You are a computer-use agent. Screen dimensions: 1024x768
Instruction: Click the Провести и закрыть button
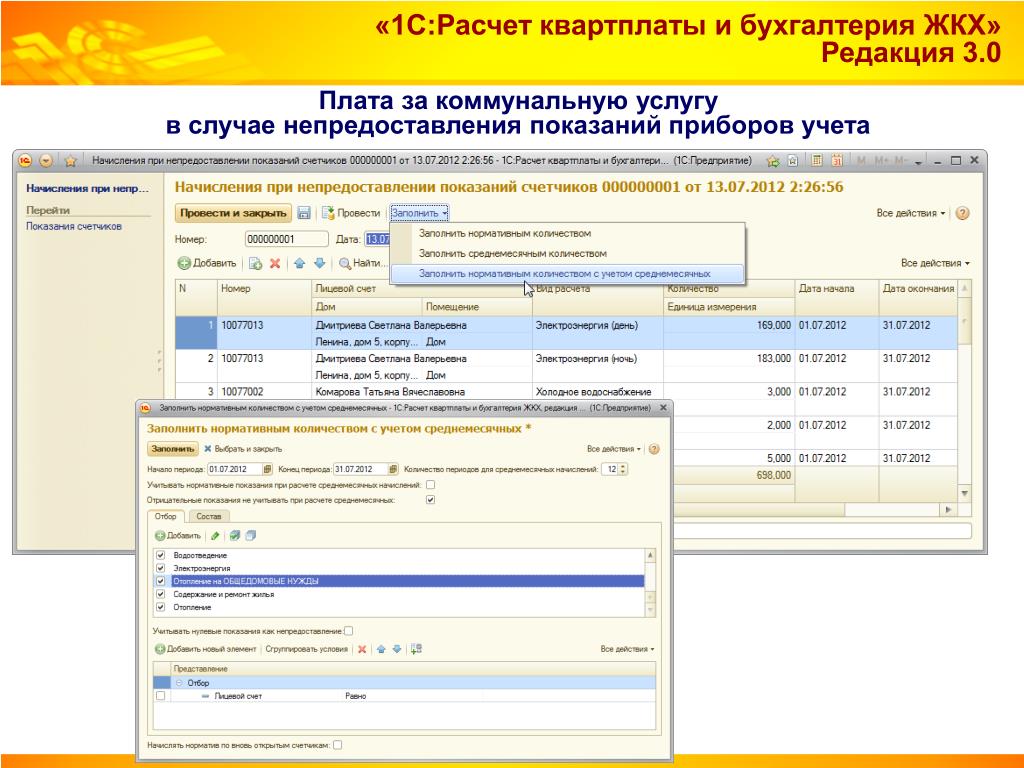coord(233,213)
